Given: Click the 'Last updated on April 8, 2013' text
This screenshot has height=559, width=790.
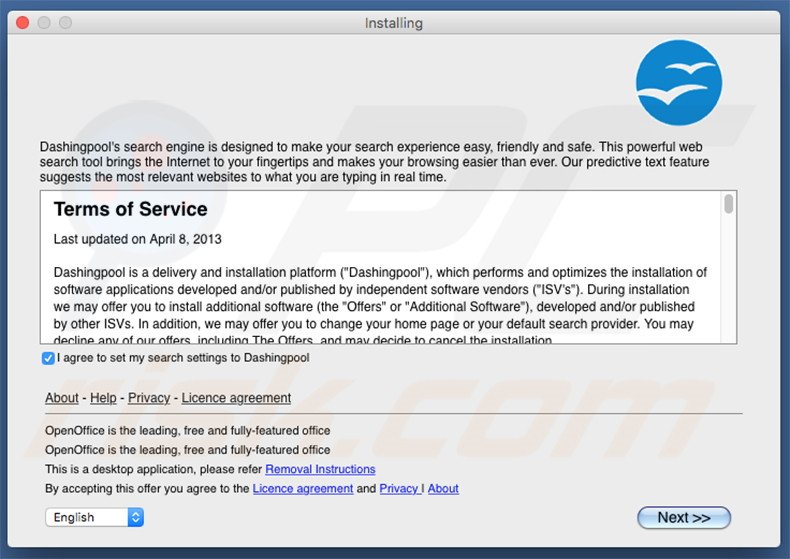Looking at the screenshot, I should click(138, 239).
